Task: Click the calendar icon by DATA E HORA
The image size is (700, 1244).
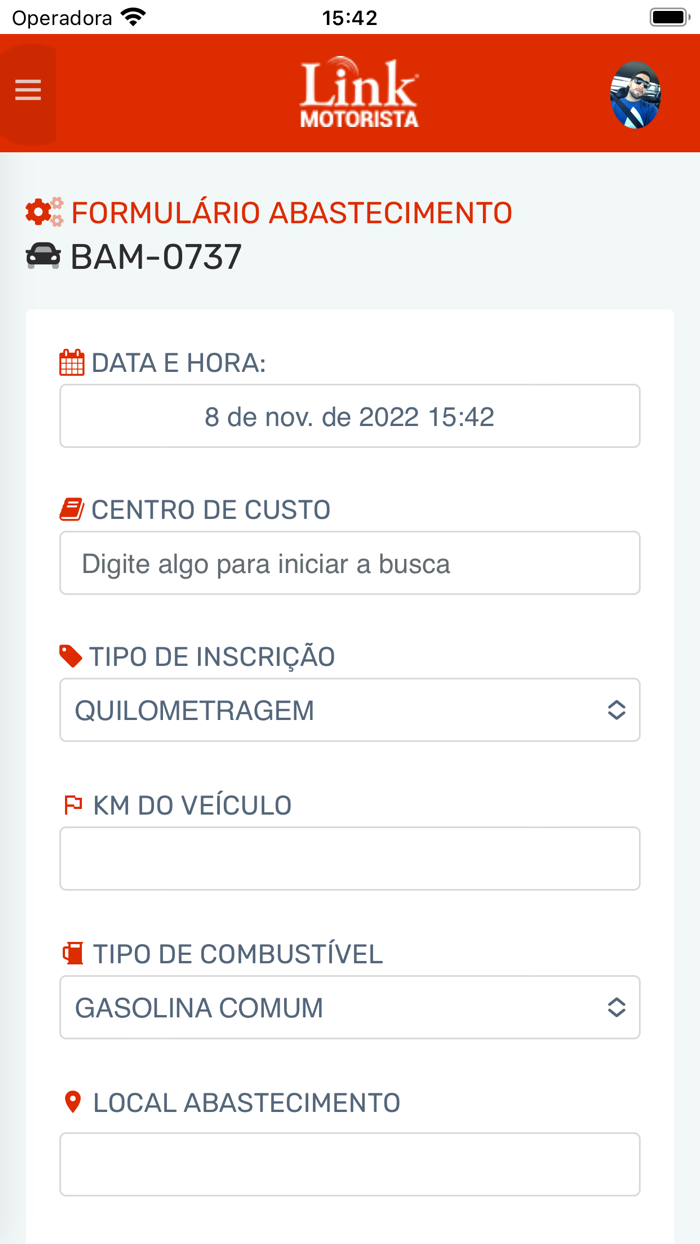Action: (70, 364)
